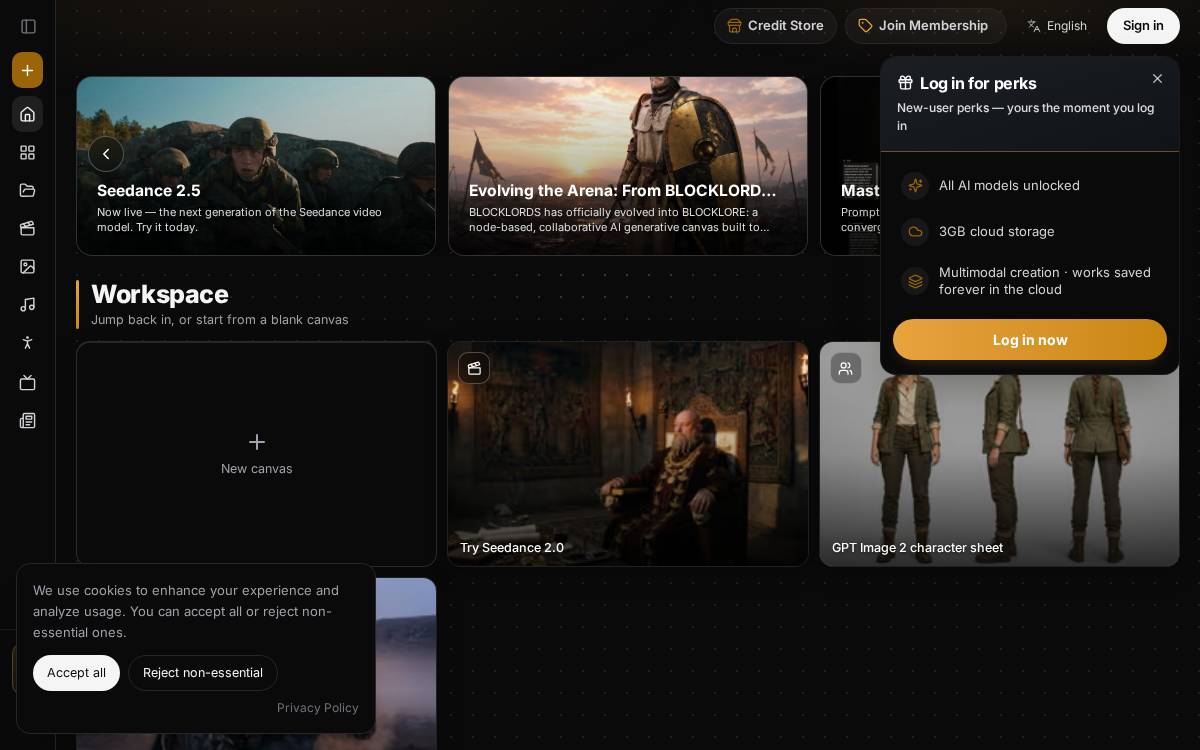The image size is (1200, 750).
Task: Click the Sign in button
Action: click(1143, 26)
